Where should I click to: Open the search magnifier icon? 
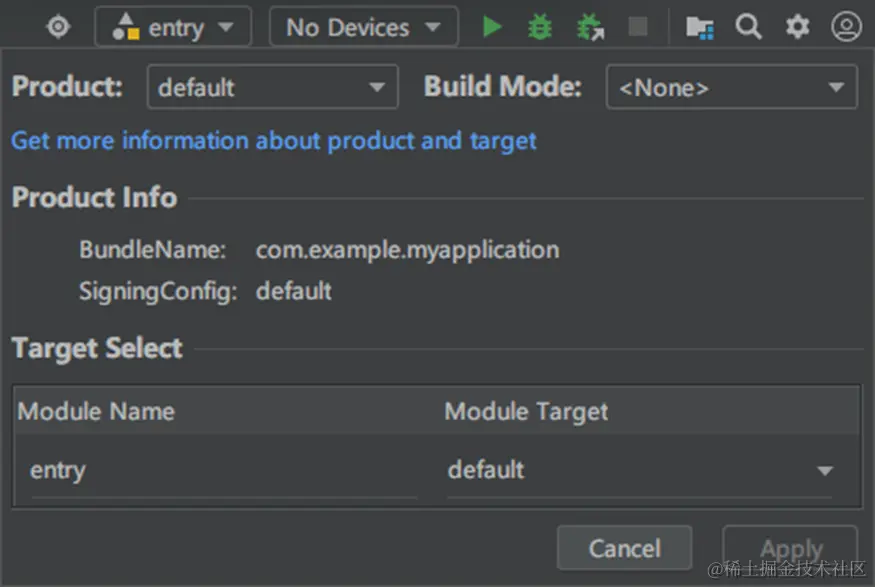748,27
